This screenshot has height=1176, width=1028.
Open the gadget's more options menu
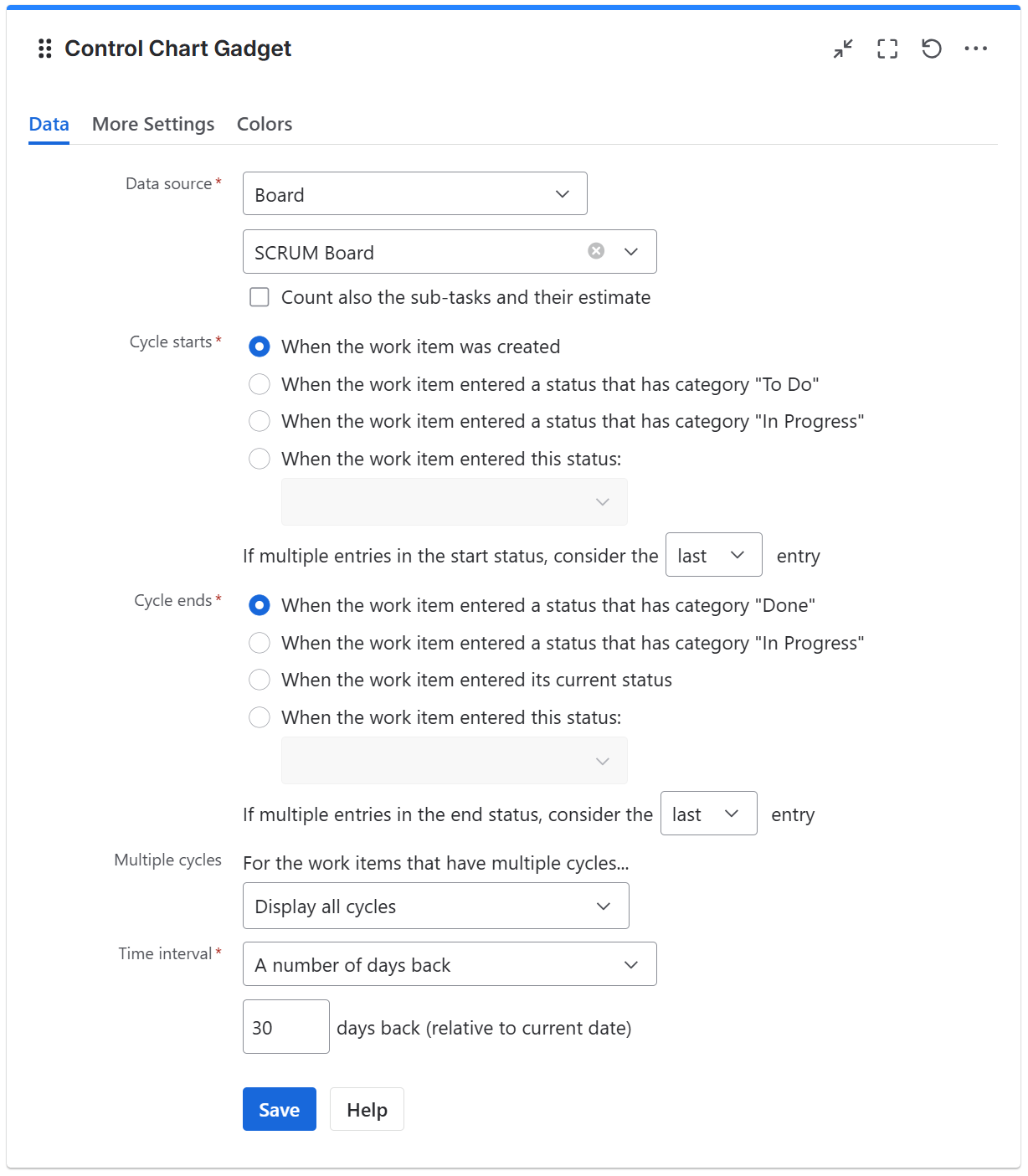(975, 49)
